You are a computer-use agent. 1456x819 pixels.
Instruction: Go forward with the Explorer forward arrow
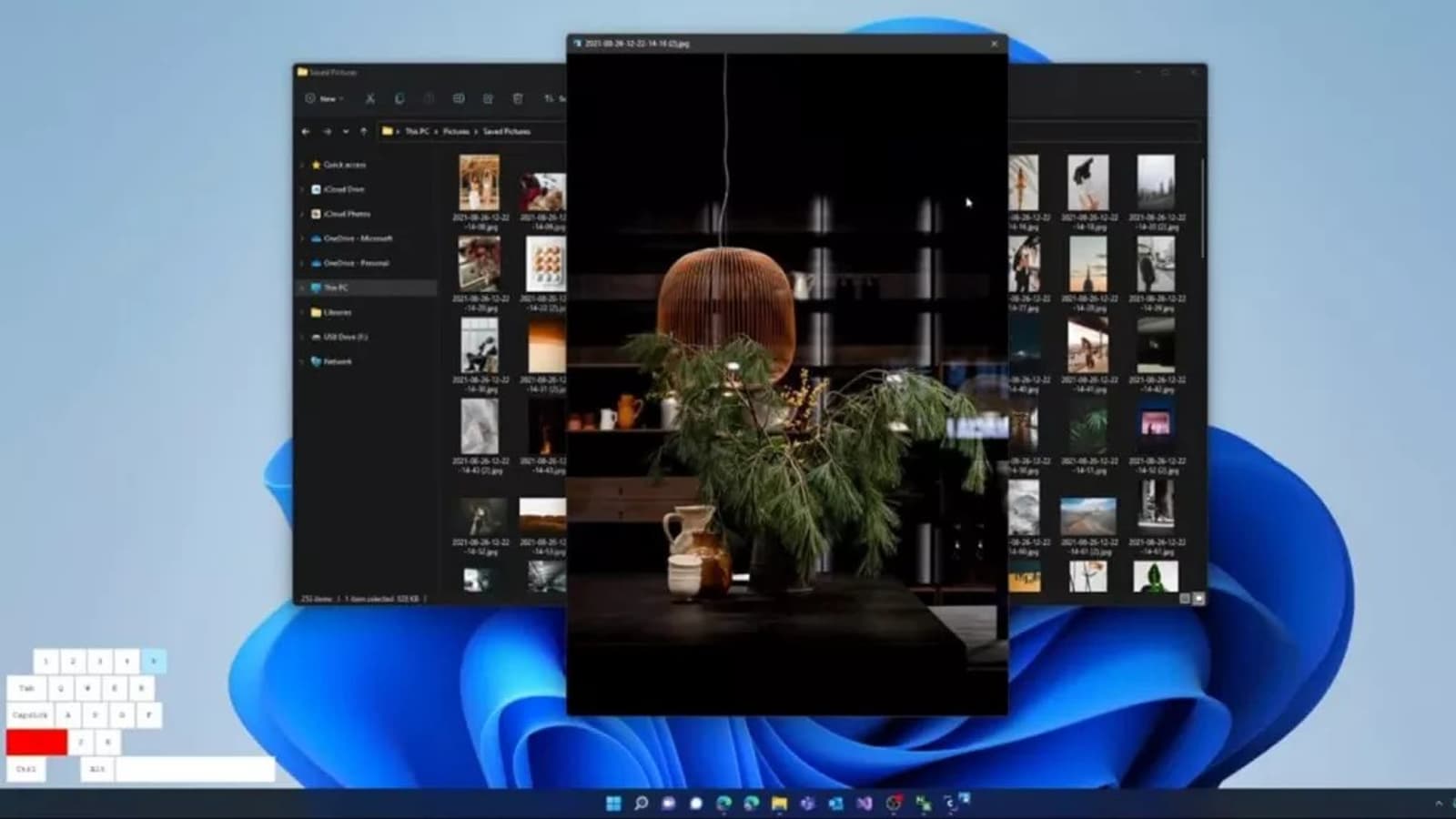coord(327,131)
